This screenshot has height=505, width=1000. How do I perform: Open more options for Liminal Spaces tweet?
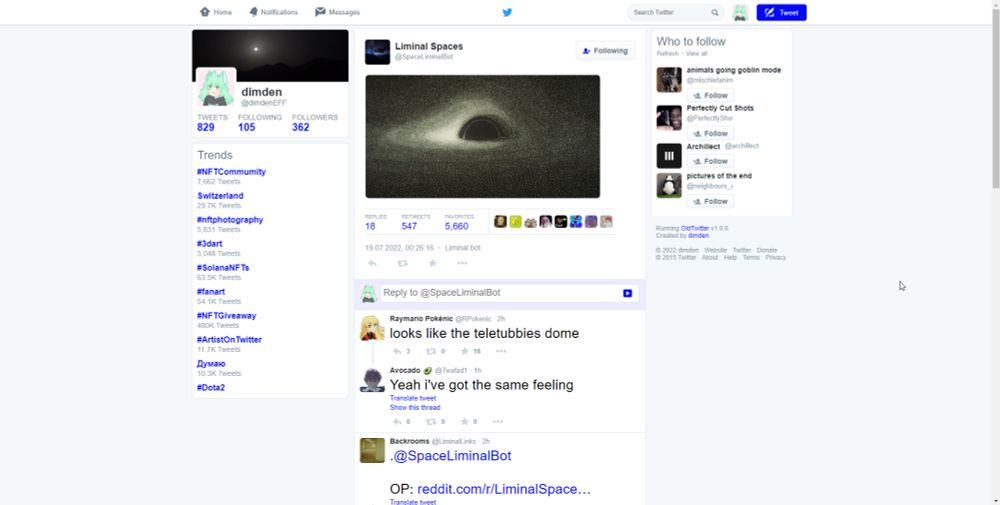462,263
